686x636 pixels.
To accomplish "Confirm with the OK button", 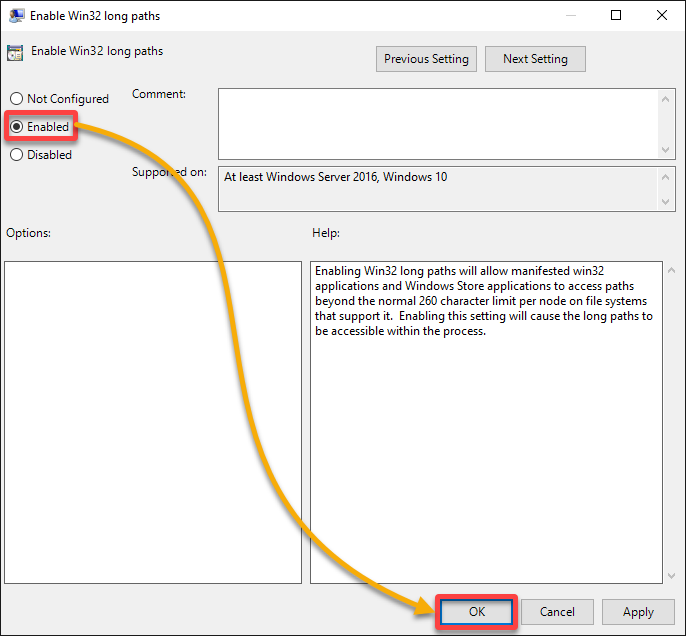I will [x=476, y=612].
